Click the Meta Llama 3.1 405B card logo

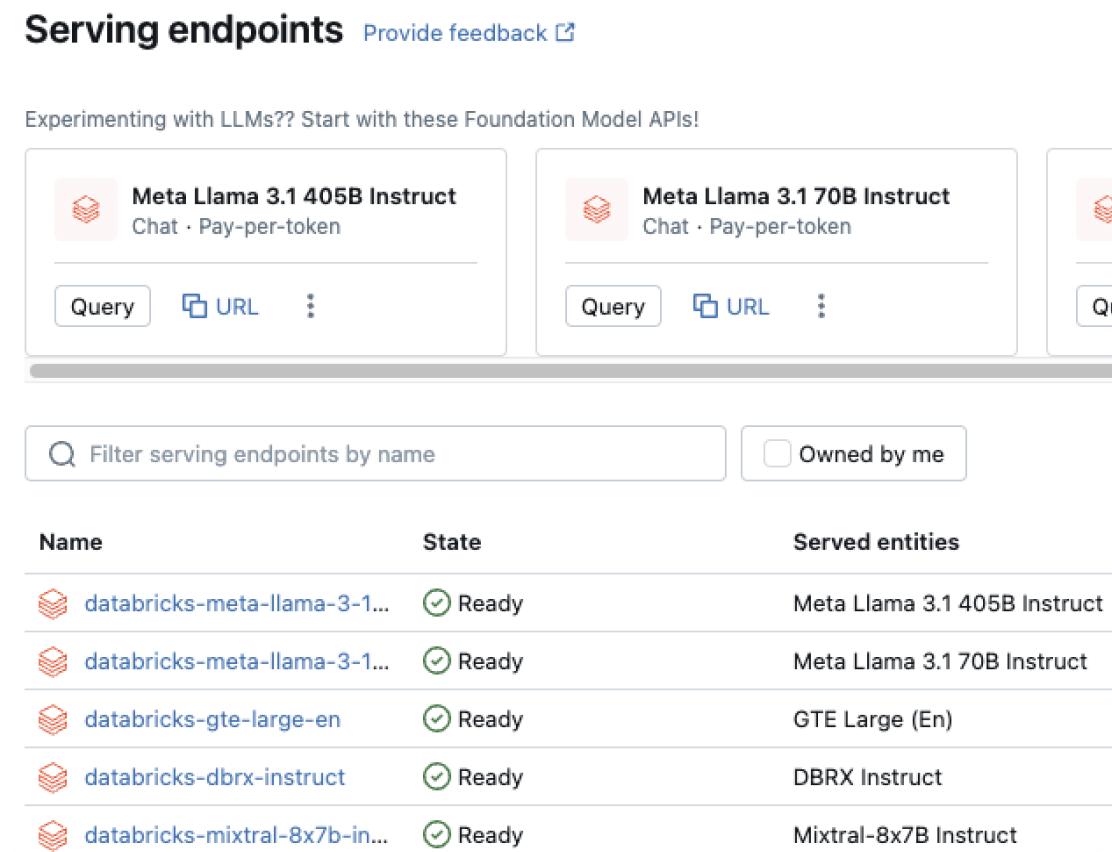pyautogui.click(x=86, y=210)
